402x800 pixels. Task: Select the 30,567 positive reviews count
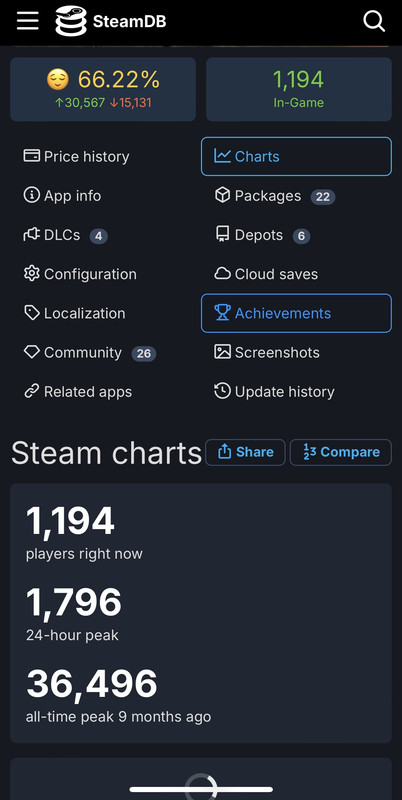coord(80,103)
